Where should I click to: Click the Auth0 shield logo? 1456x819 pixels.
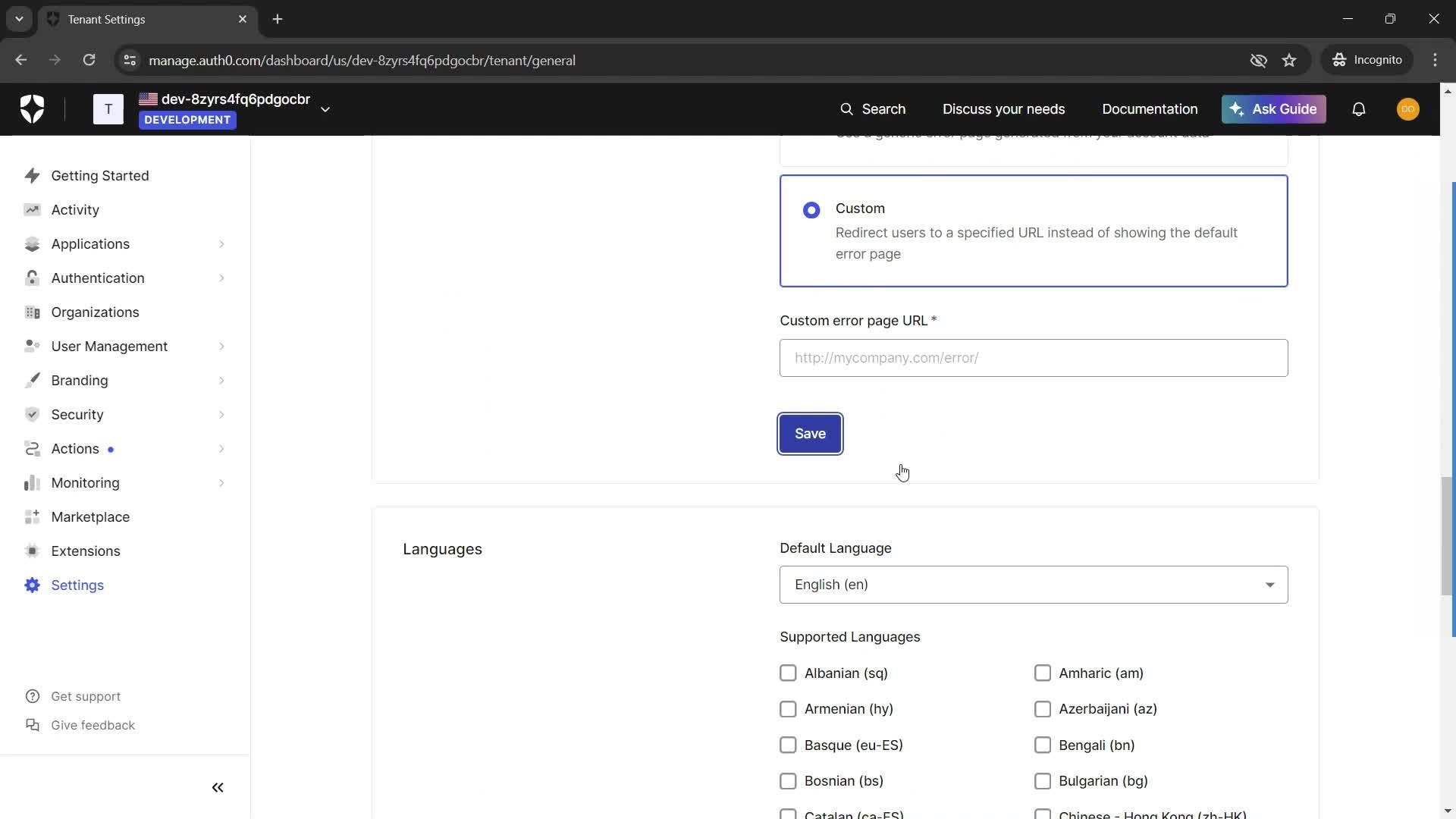point(32,109)
